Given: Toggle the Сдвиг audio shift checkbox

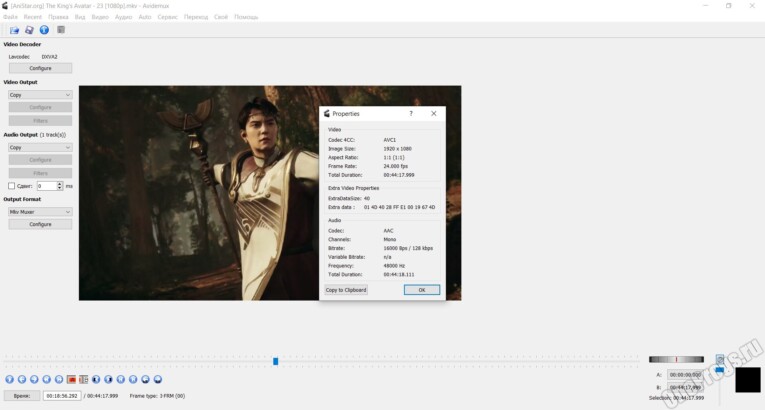Looking at the screenshot, I should (11, 186).
